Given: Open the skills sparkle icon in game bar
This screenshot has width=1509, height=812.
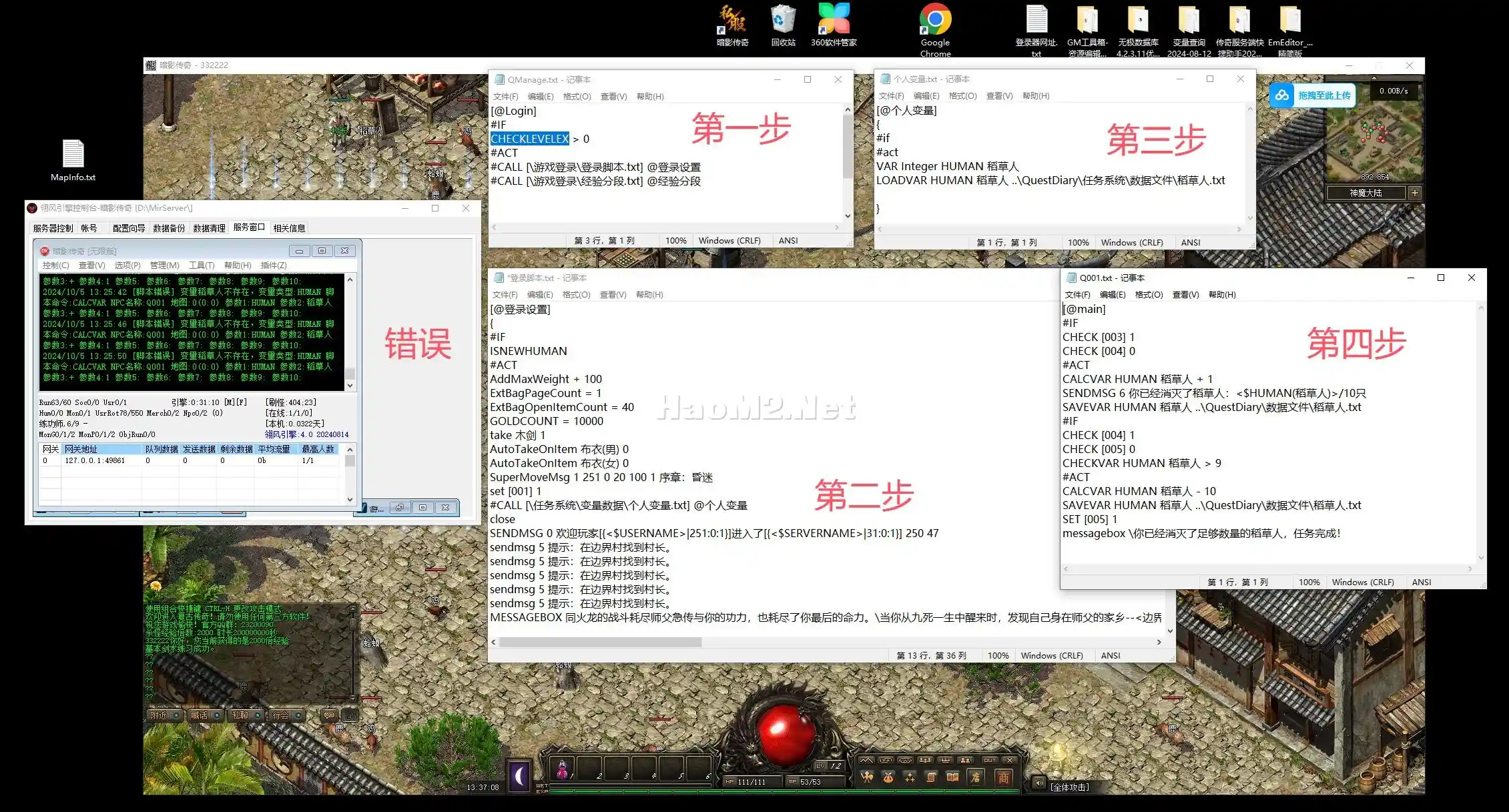Looking at the screenshot, I should 910,779.
